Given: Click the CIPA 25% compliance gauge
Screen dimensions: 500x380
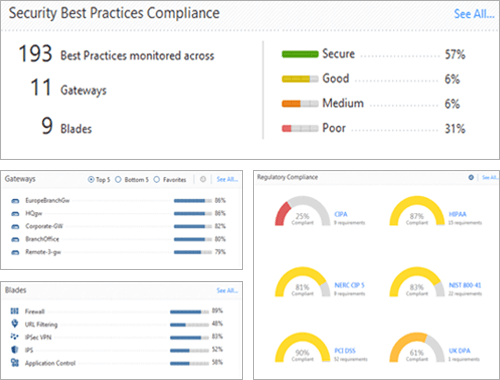Looking at the screenshot, I should tap(302, 211).
